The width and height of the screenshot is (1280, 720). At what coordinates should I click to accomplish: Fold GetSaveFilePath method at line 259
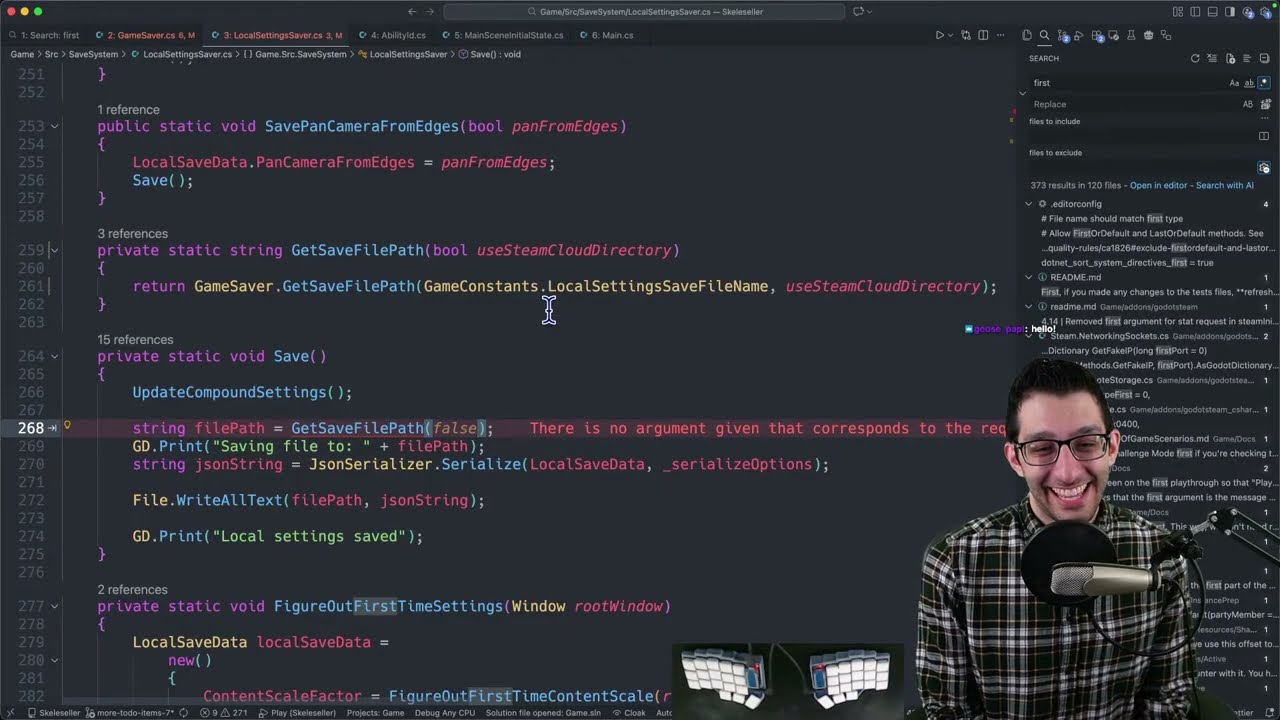(55, 250)
